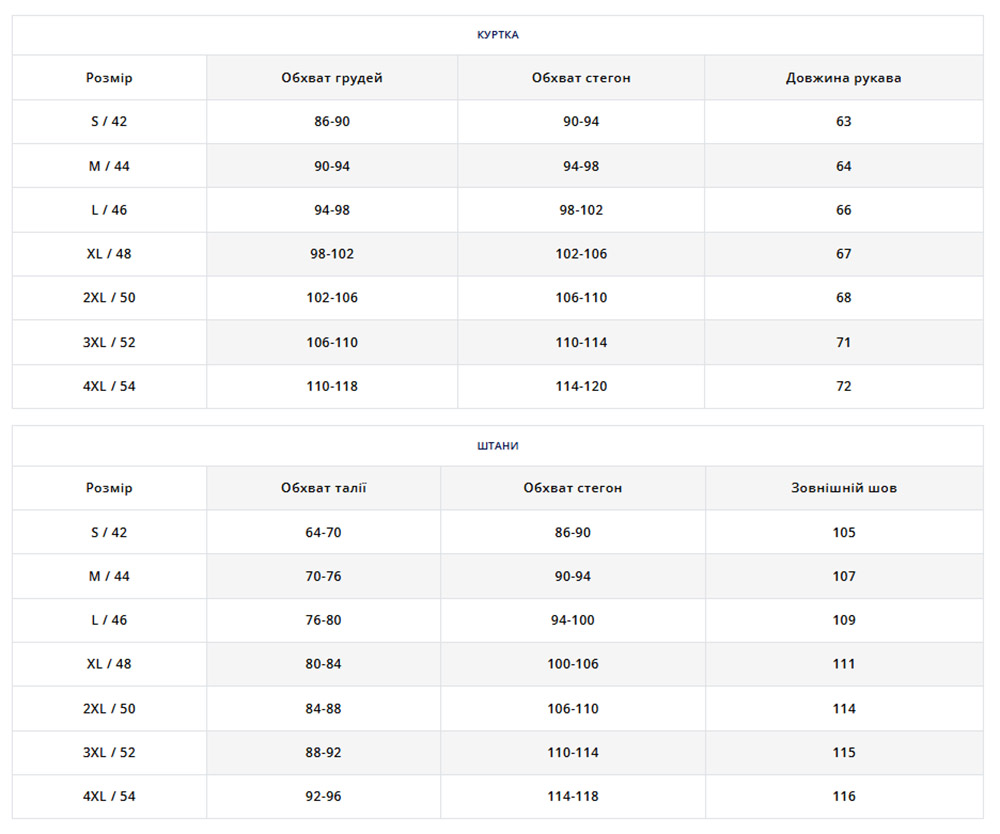Image resolution: width=1000 pixels, height=834 pixels.
Task: Click the КУРТКА table title
Action: pyautogui.click(x=497, y=35)
